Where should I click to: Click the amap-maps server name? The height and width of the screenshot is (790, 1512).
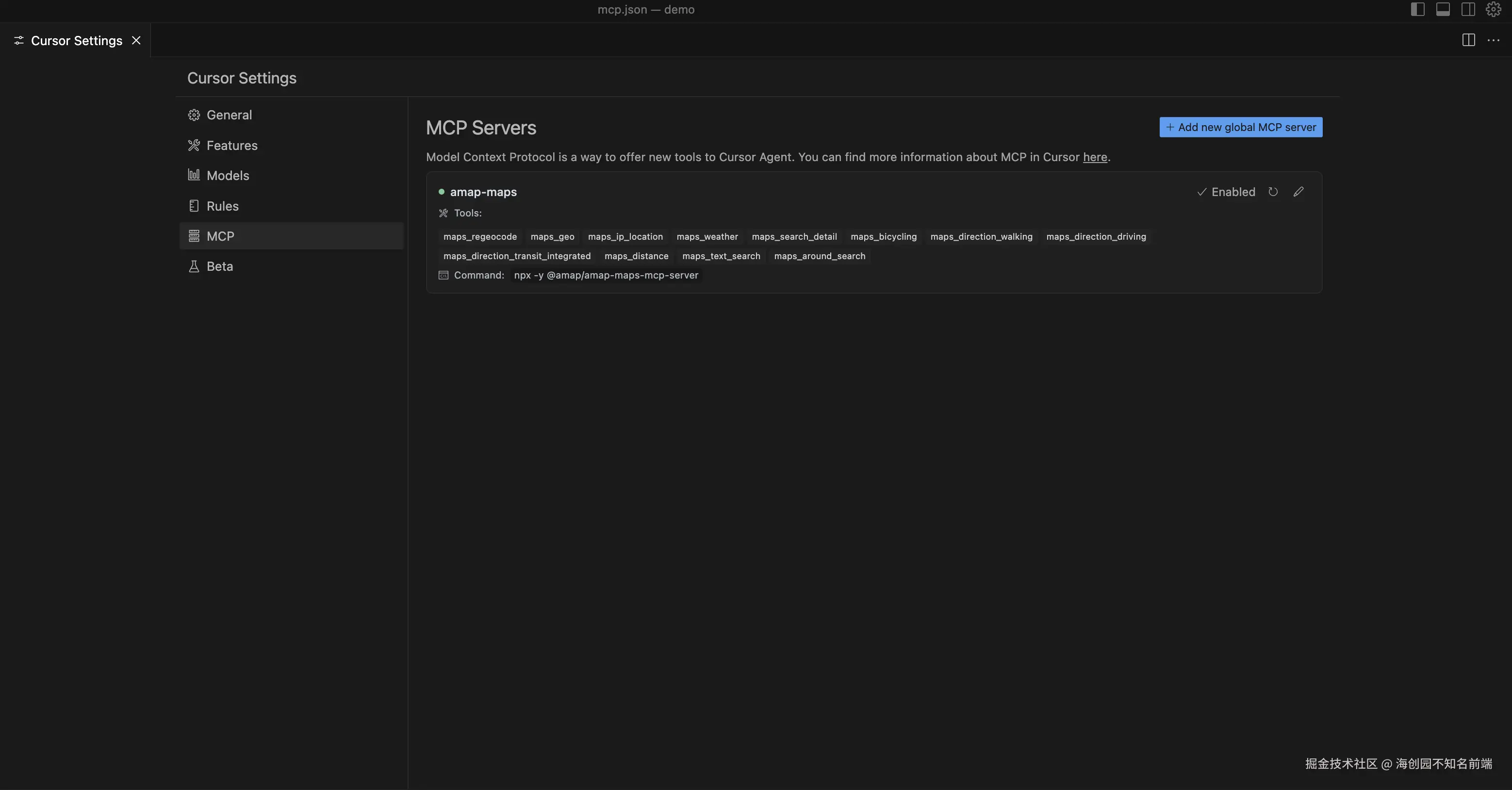[x=484, y=192]
